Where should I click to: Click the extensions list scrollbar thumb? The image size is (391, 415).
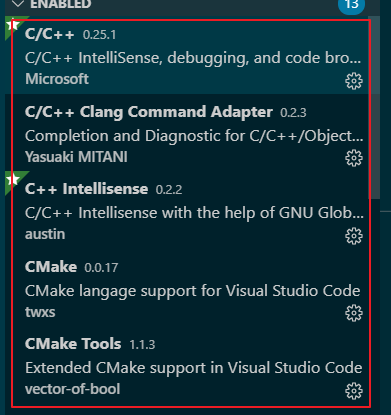(374, 107)
